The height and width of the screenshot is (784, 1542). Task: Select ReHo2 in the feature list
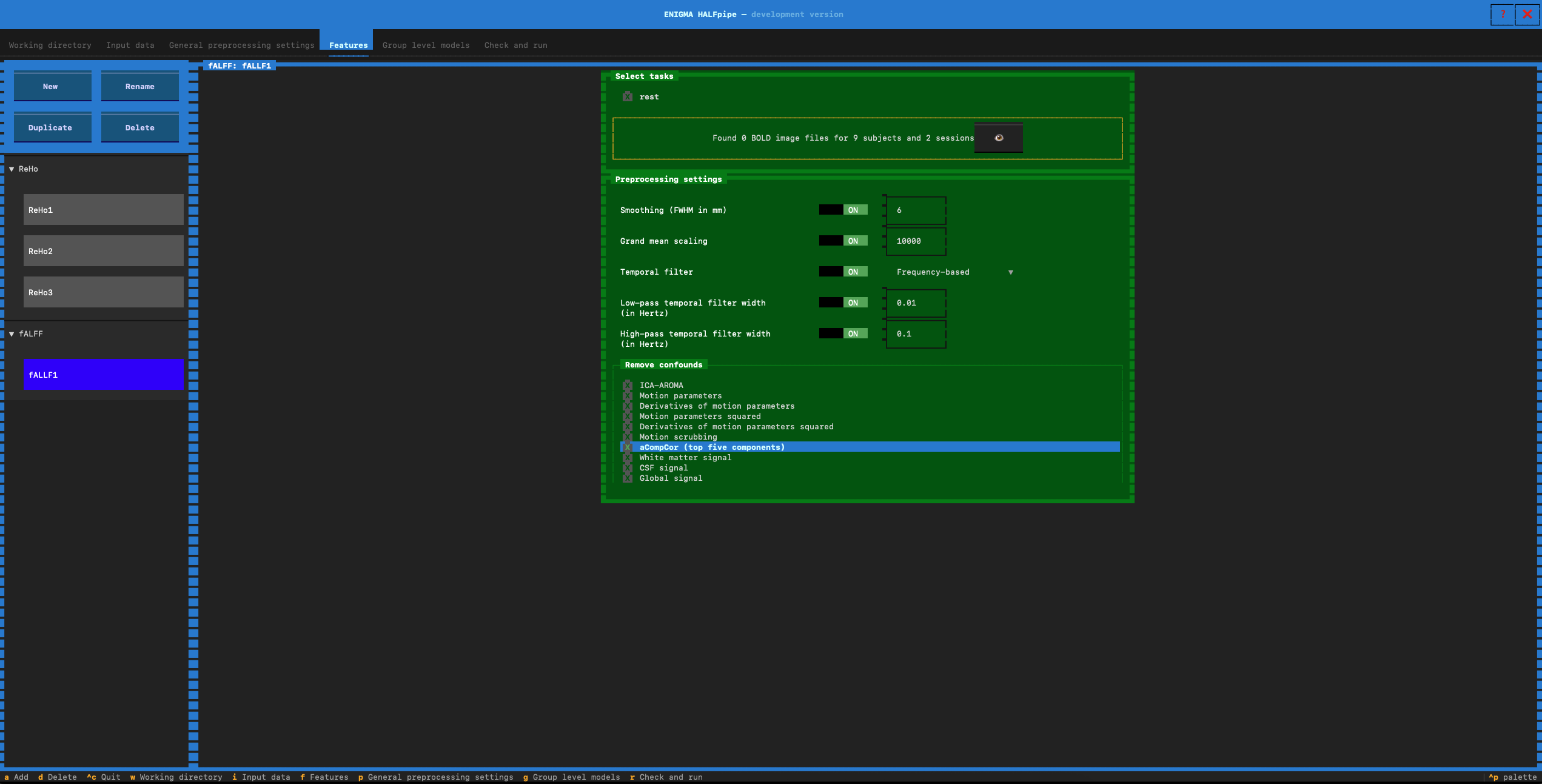[x=104, y=251]
